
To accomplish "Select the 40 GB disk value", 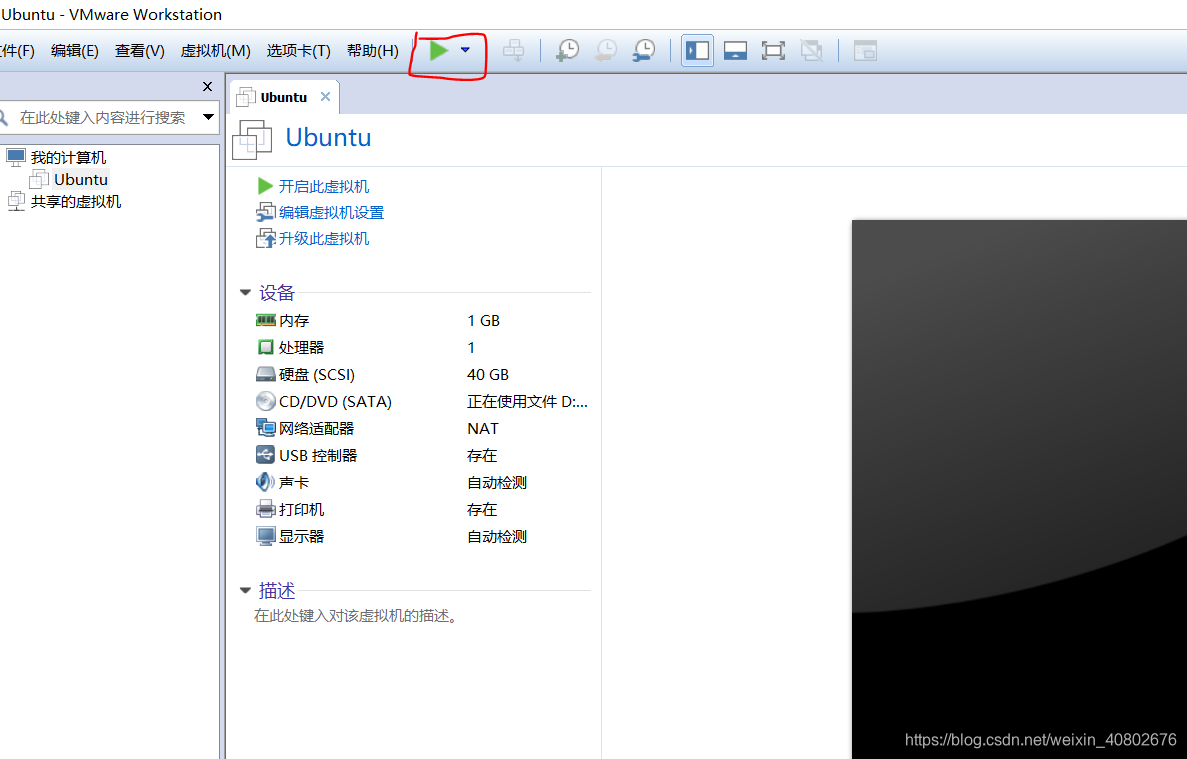I will click(x=488, y=375).
